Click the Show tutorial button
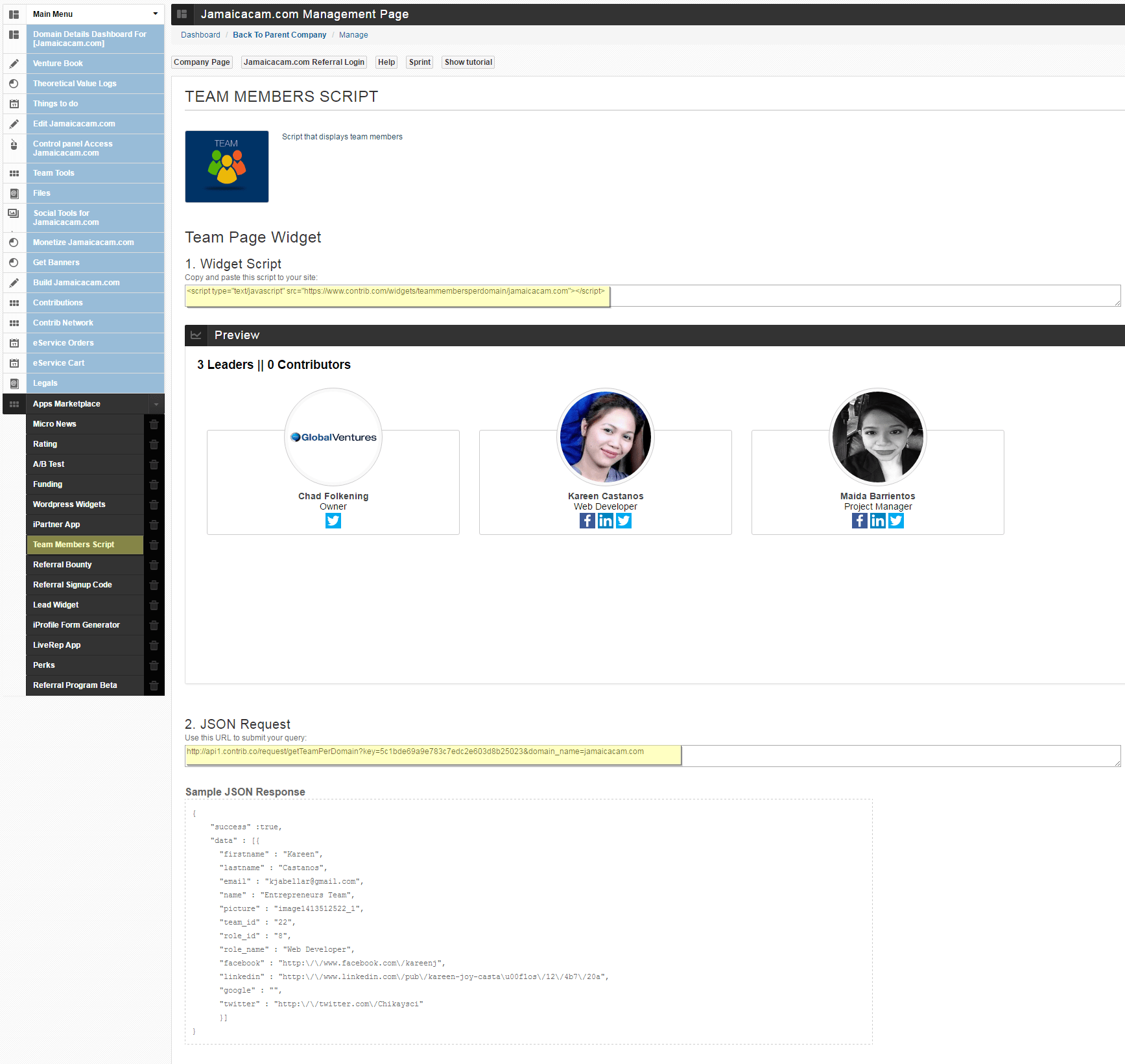1125x1064 pixels. (x=468, y=62)
